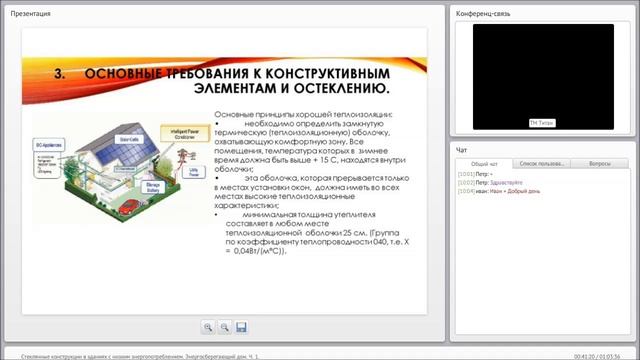Click the ТН Титан name label on video
Image resolution: width=640 pixels, height=360 pixels.
click(542, 123)
